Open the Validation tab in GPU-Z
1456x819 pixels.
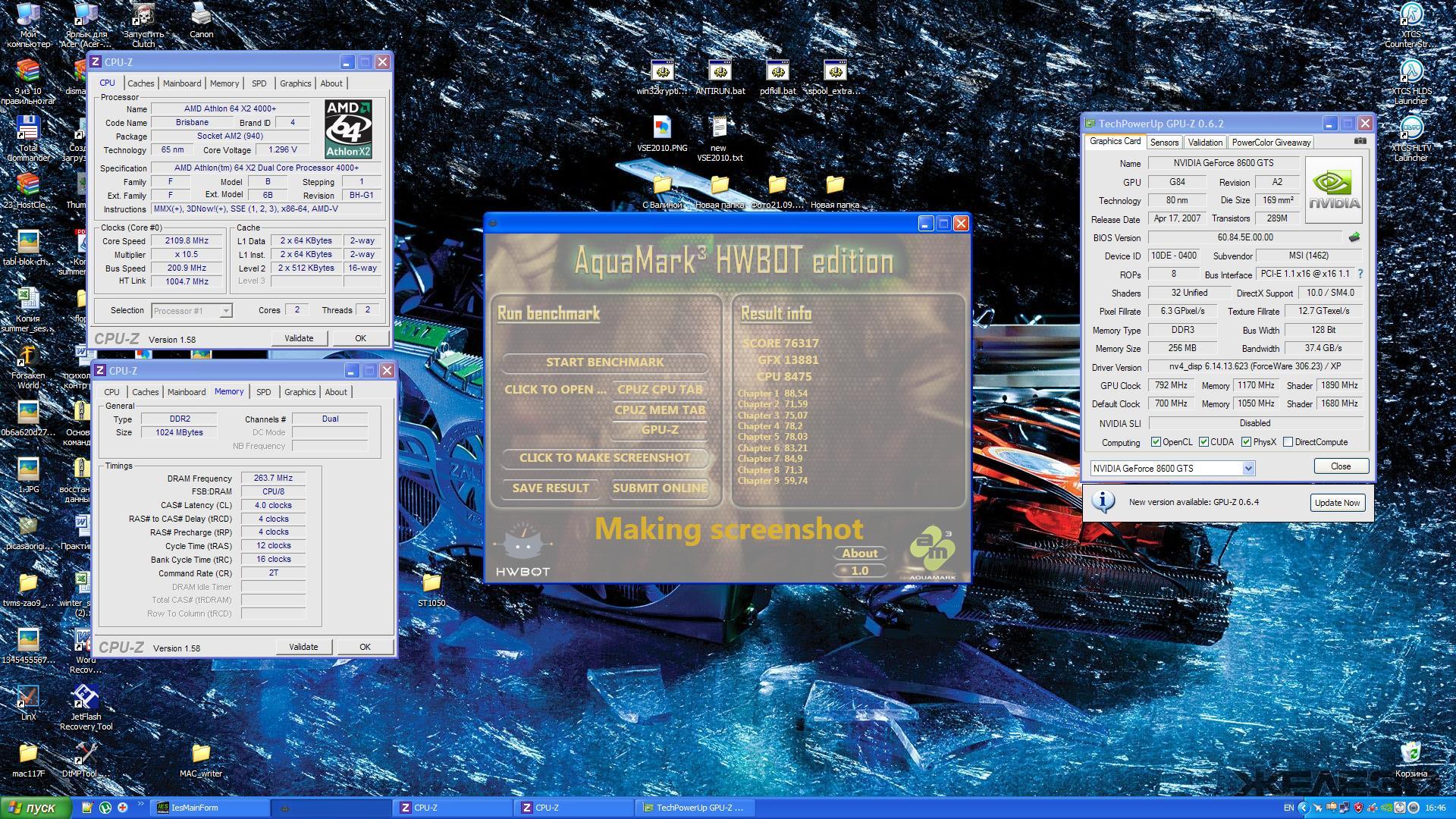pyautogui.click(x=1205, y=143)
